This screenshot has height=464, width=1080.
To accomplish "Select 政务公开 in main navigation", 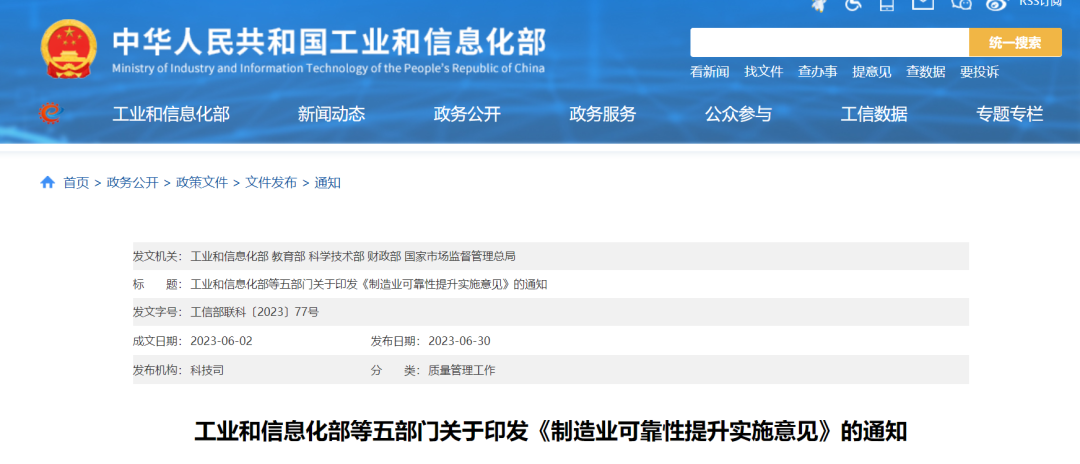I will coord(467,114).
